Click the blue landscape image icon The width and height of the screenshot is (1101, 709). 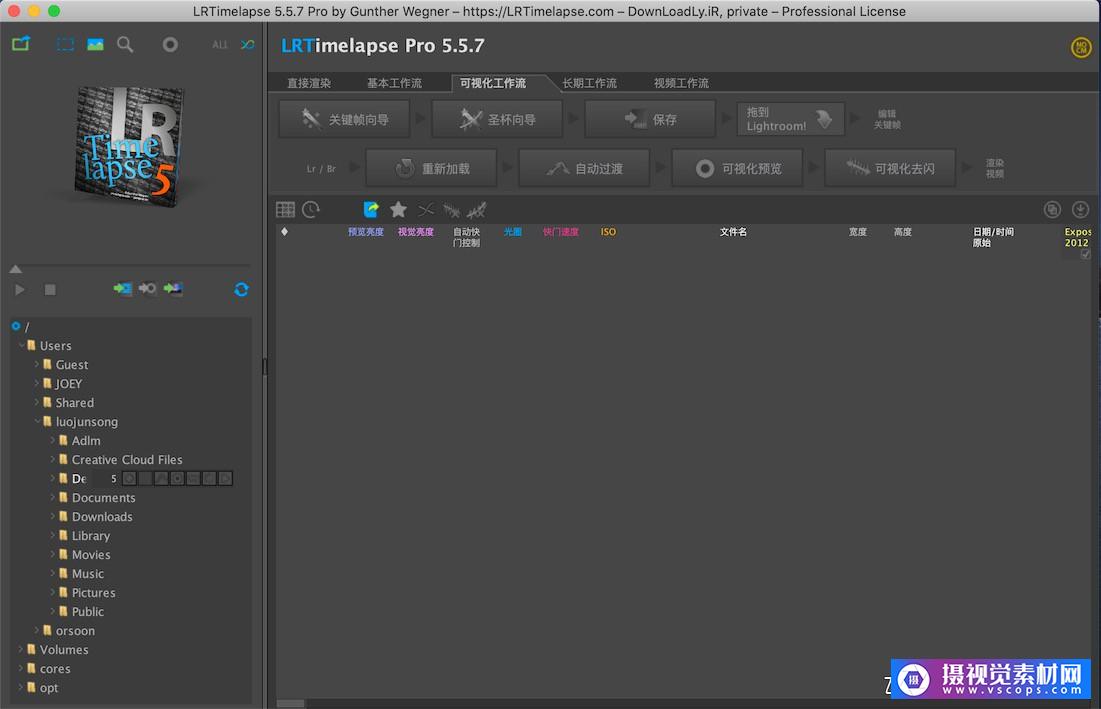[x=95, y=44]
